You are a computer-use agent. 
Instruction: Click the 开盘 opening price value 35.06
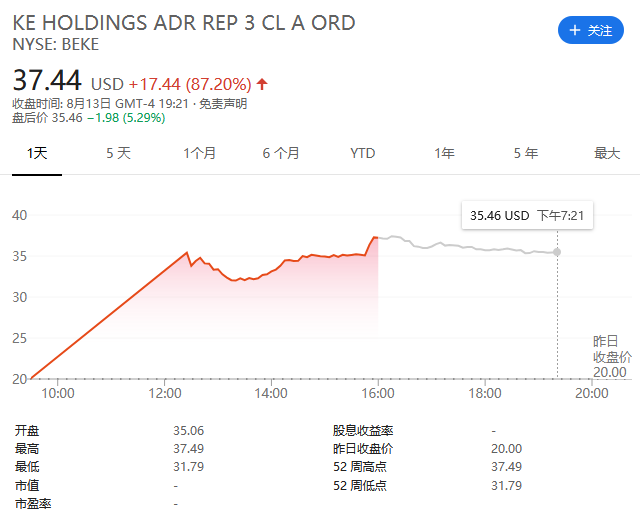pyautogui.click(x=188, y=431)
